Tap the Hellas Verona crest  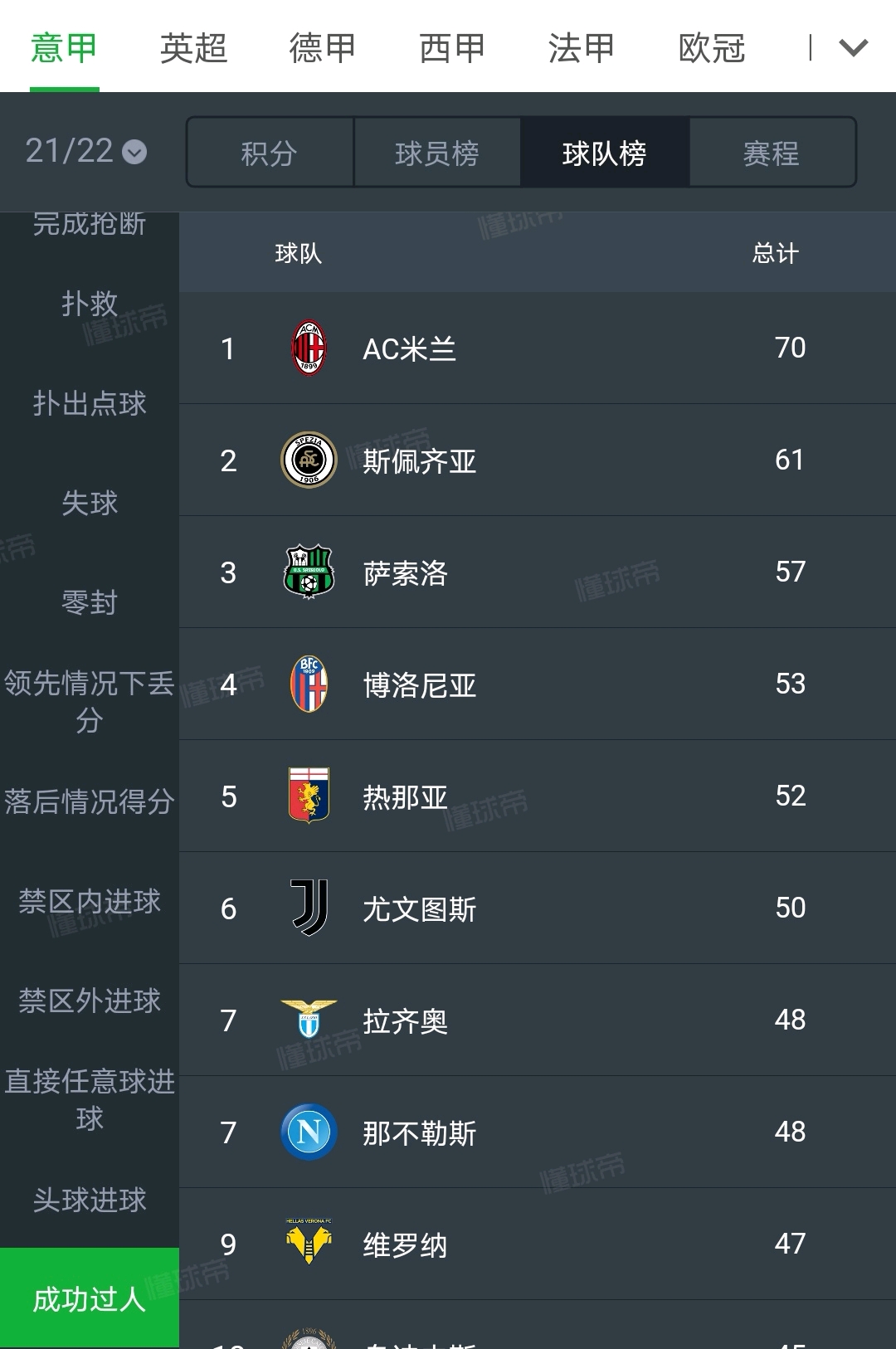309,1242
